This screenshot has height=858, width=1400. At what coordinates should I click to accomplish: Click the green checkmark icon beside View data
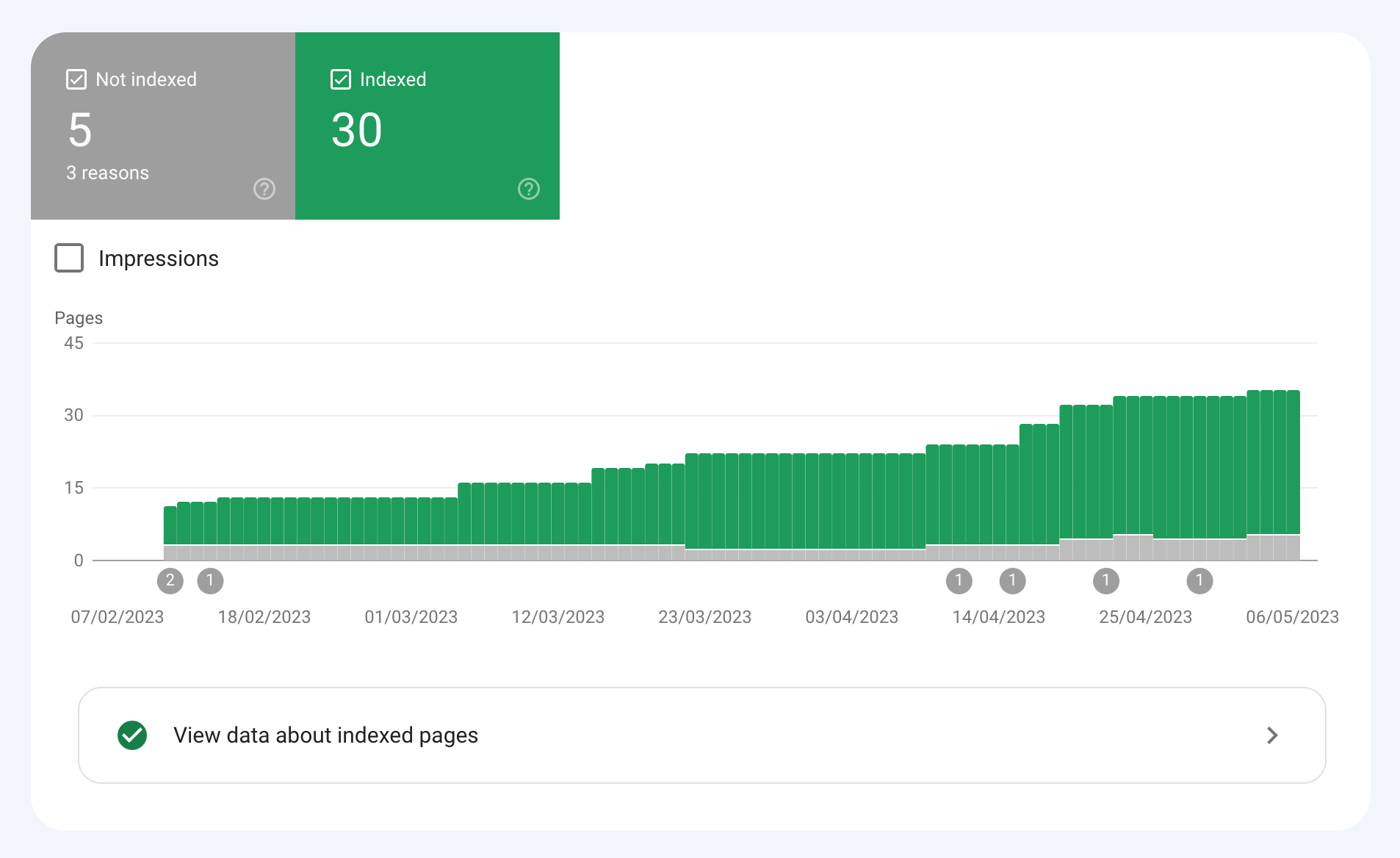tap(132, 735)
